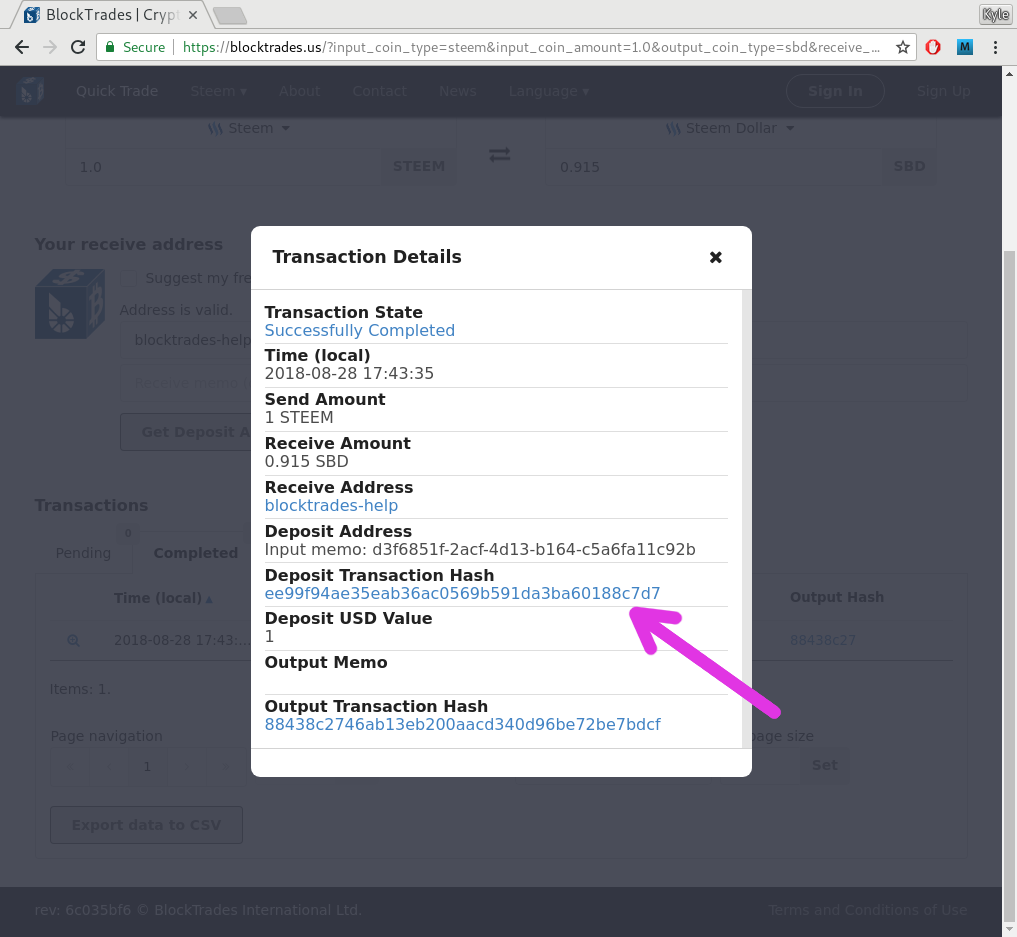Image resolution: width=1017 pixels, height=937 pixels.
Task: Click the Successfully Completed state link
Action: [359, 330]
